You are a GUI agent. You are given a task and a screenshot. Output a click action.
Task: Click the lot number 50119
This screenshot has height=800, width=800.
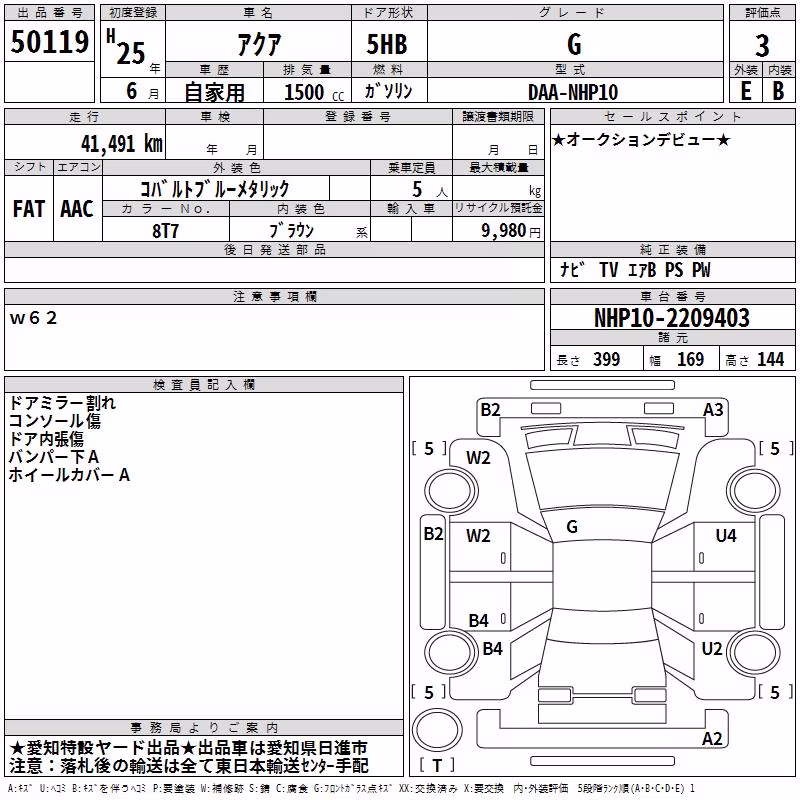(x=49, y=42)
